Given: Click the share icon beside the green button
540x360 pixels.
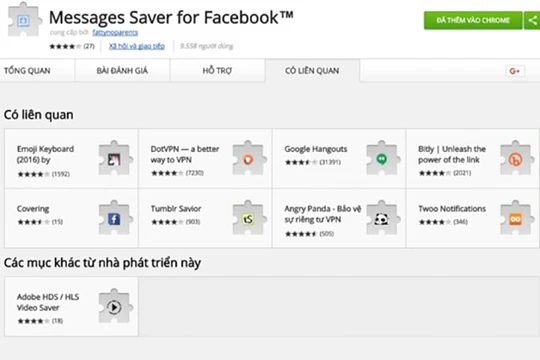Looking at the screenshot, I should tap(532, 21).
